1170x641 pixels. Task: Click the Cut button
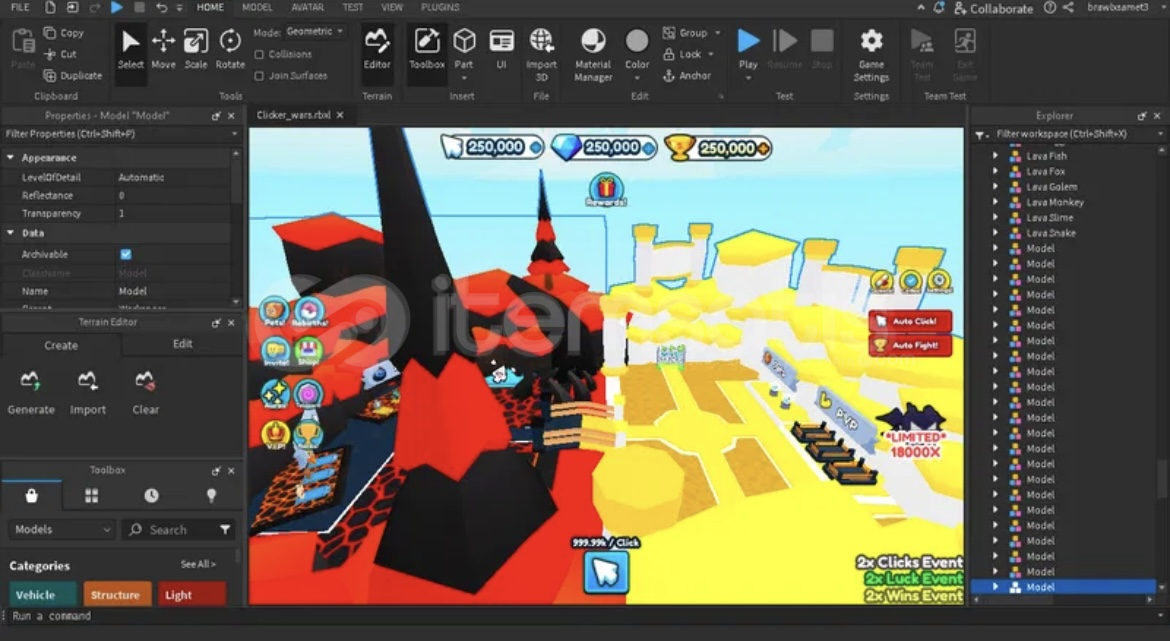(60, 54)
